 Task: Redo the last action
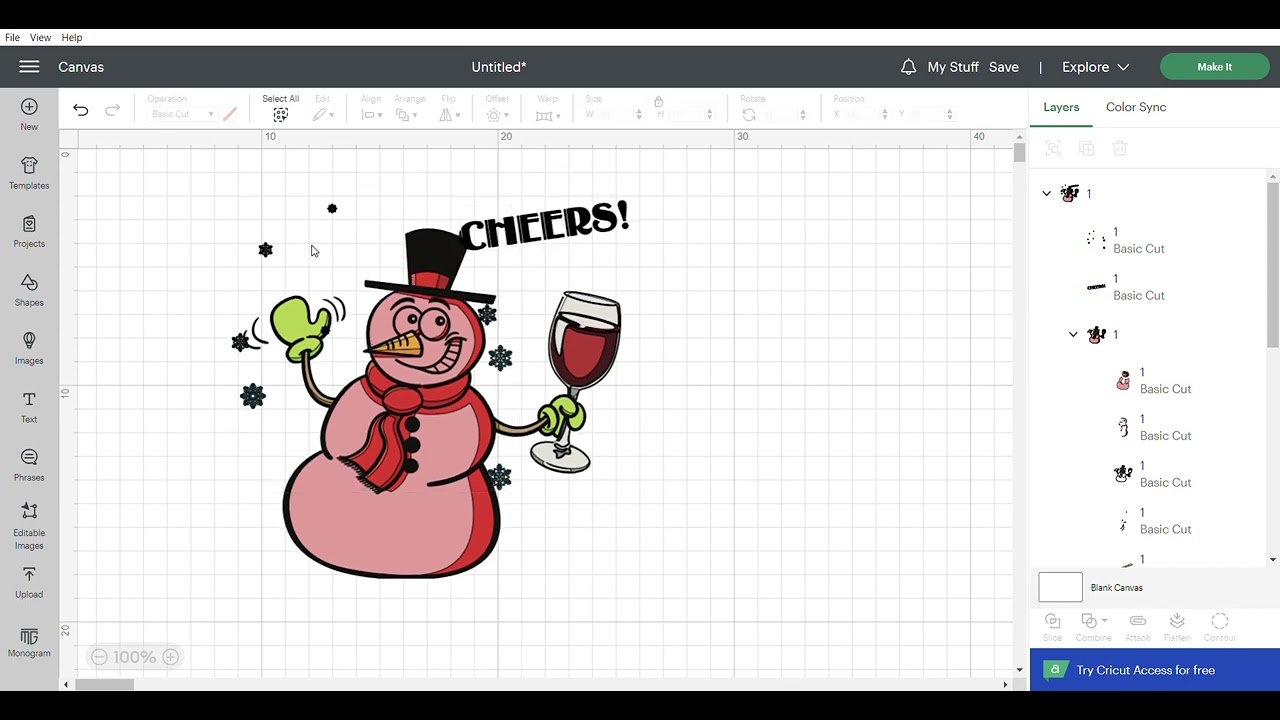[x=113, y=111]
